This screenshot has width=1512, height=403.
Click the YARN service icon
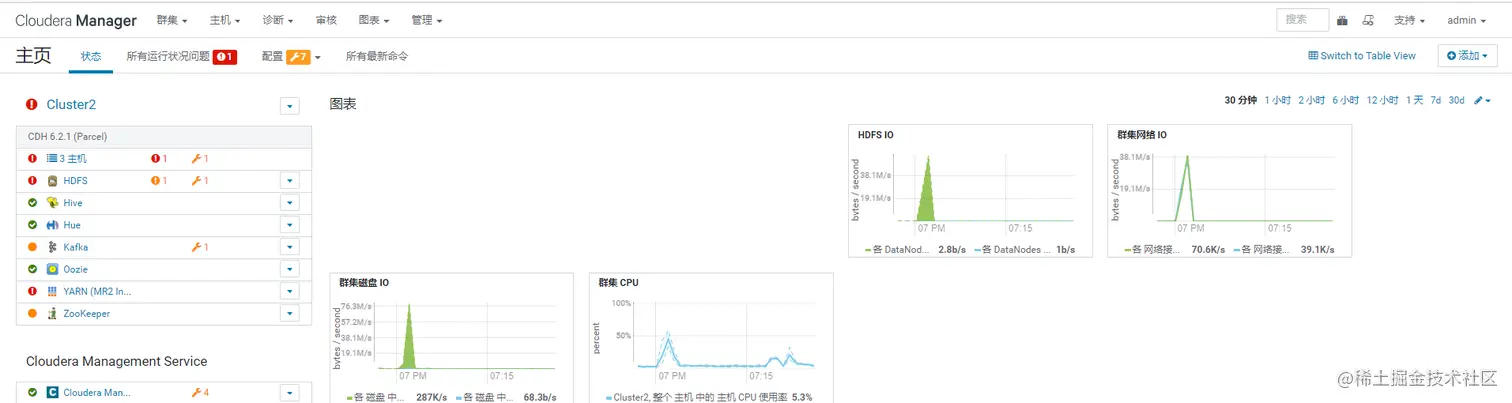[53, 291]
